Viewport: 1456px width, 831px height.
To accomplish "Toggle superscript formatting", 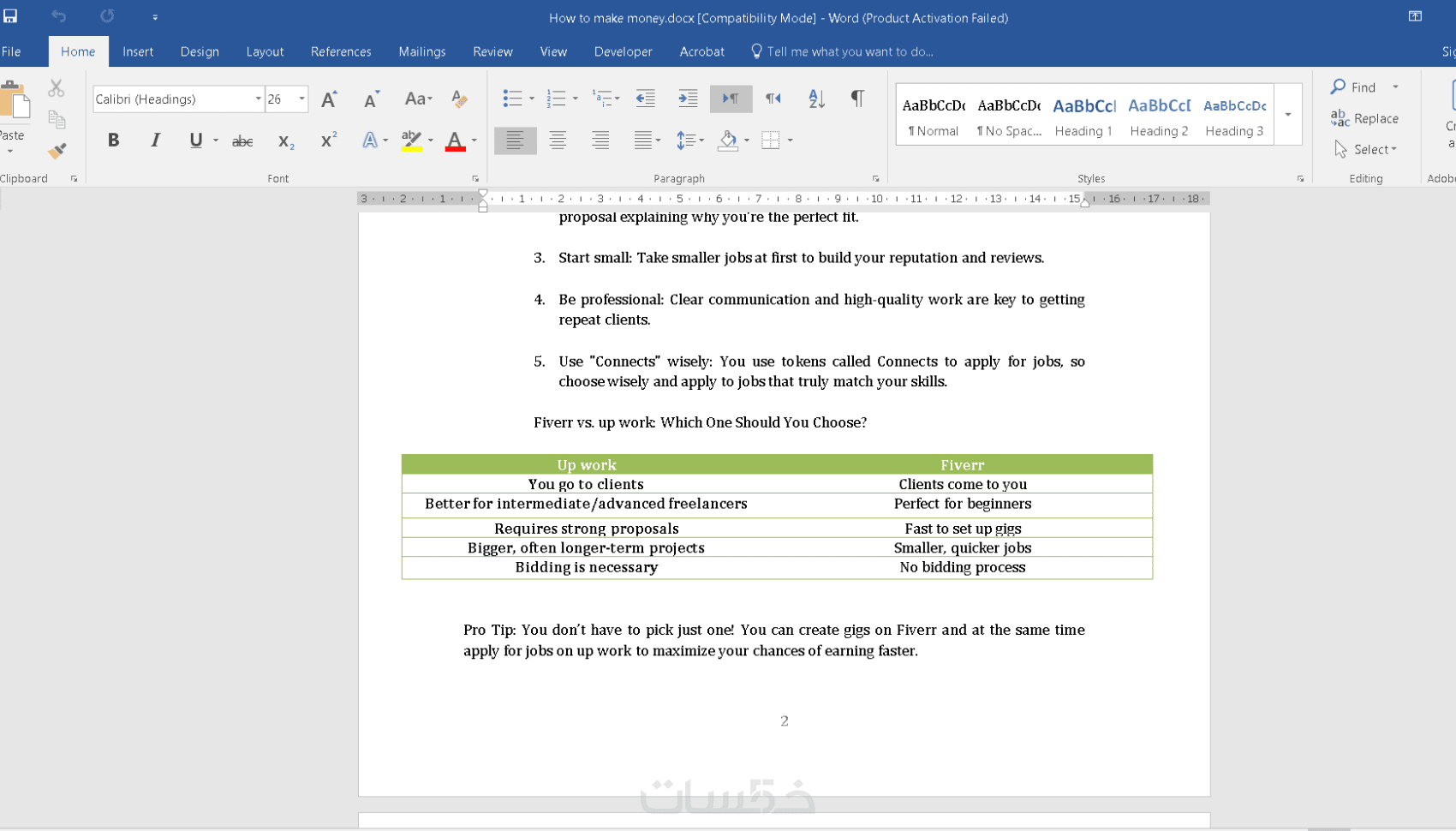I will [x=329, y=140].
